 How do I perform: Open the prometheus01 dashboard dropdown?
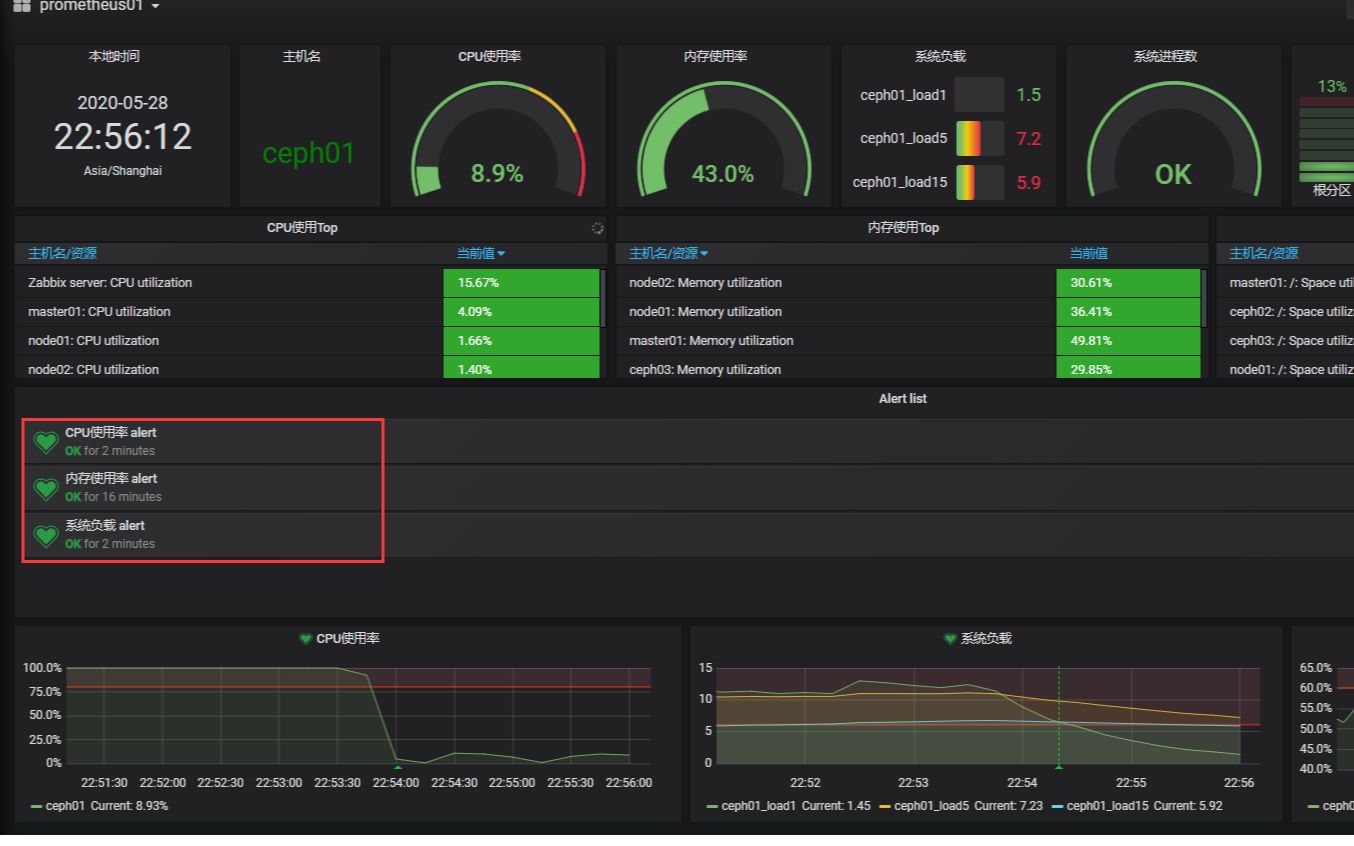[x=99, y=6]
